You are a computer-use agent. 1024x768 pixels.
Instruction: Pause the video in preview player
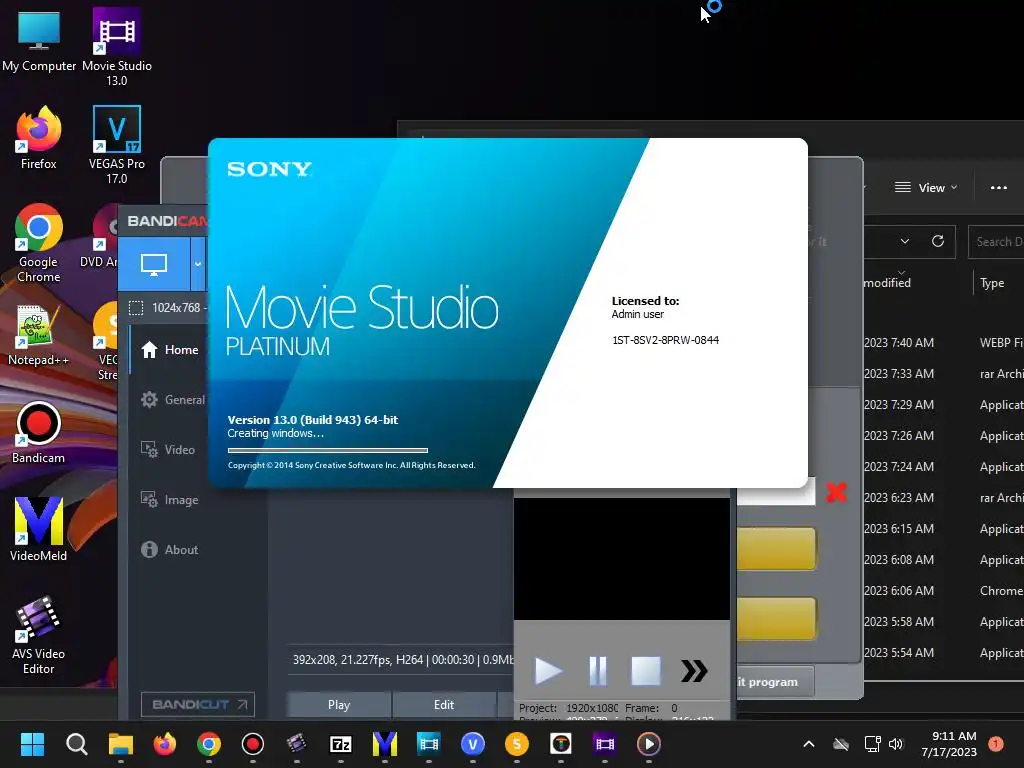598,671
